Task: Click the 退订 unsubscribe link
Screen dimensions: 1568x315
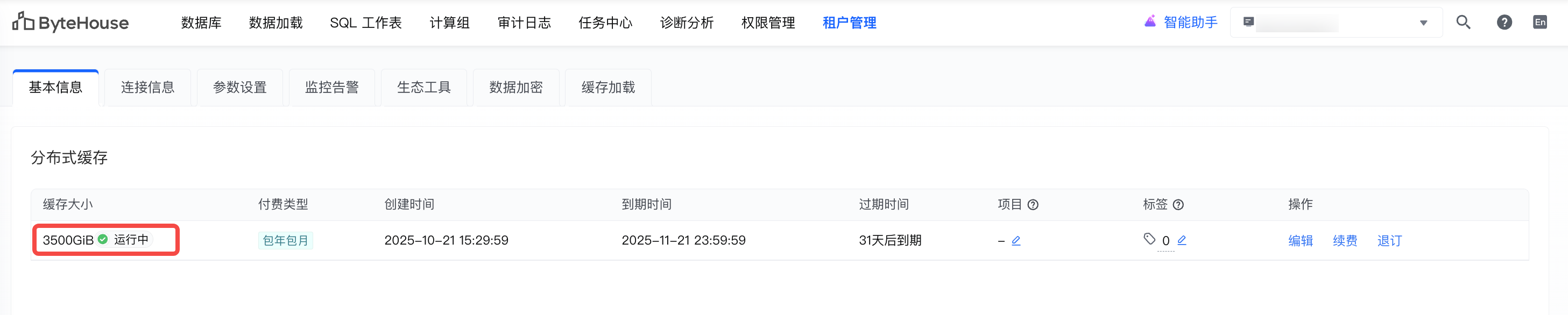Action: click(1389, 241)
